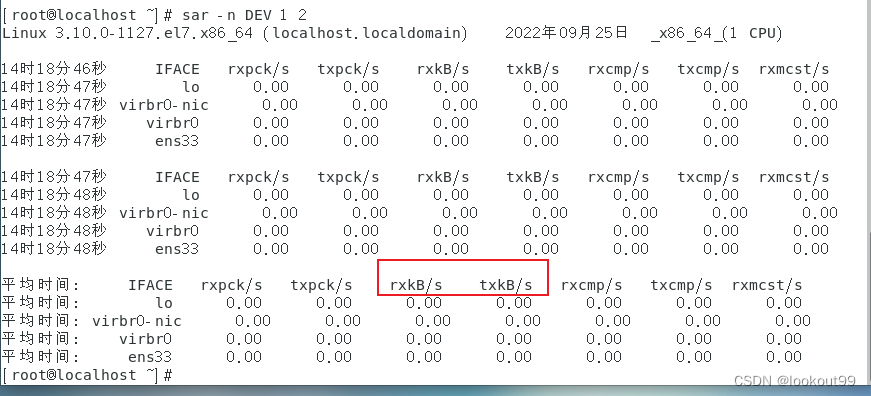
Task: Click 'virbr0-nic' in the 14时18分47秒 data row
Action: [164, 105]
